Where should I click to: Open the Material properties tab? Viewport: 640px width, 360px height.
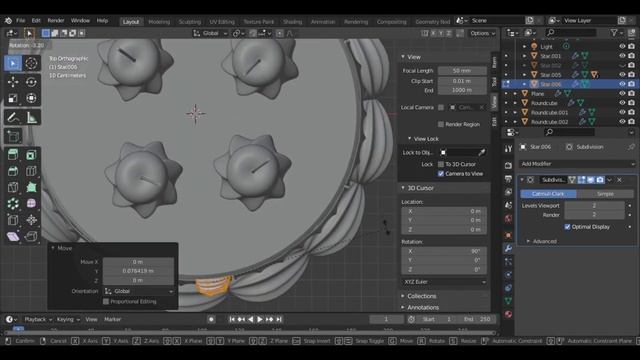tap(508, 314)
